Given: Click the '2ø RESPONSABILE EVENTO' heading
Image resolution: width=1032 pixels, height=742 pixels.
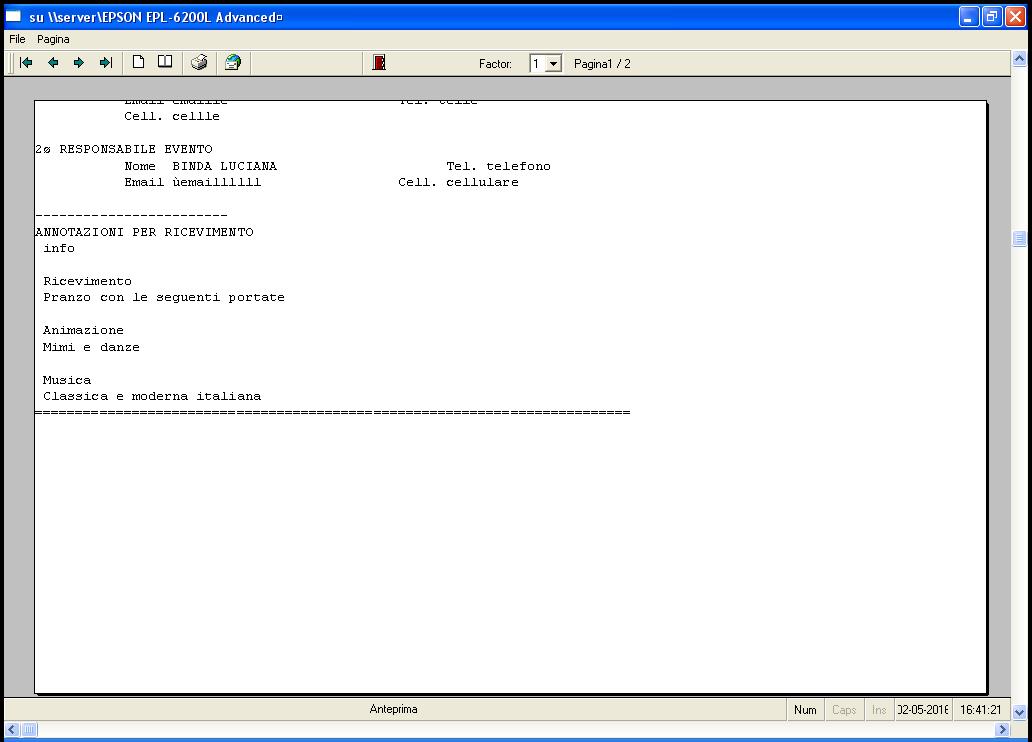Looking at the screenshot, I should click(124, 149).
